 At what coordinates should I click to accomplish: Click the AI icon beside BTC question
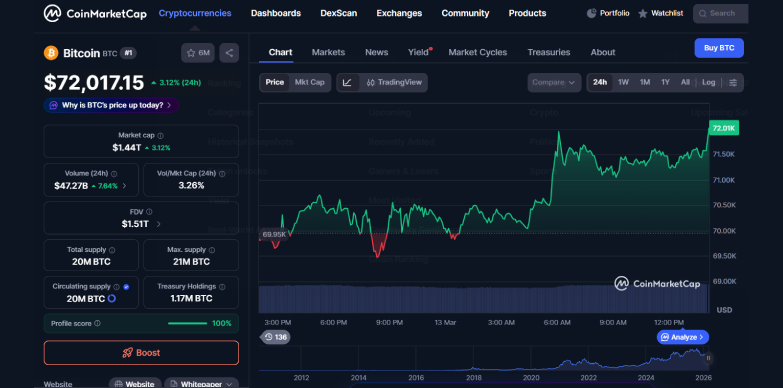pyautogui.click(x=53, y=105)
